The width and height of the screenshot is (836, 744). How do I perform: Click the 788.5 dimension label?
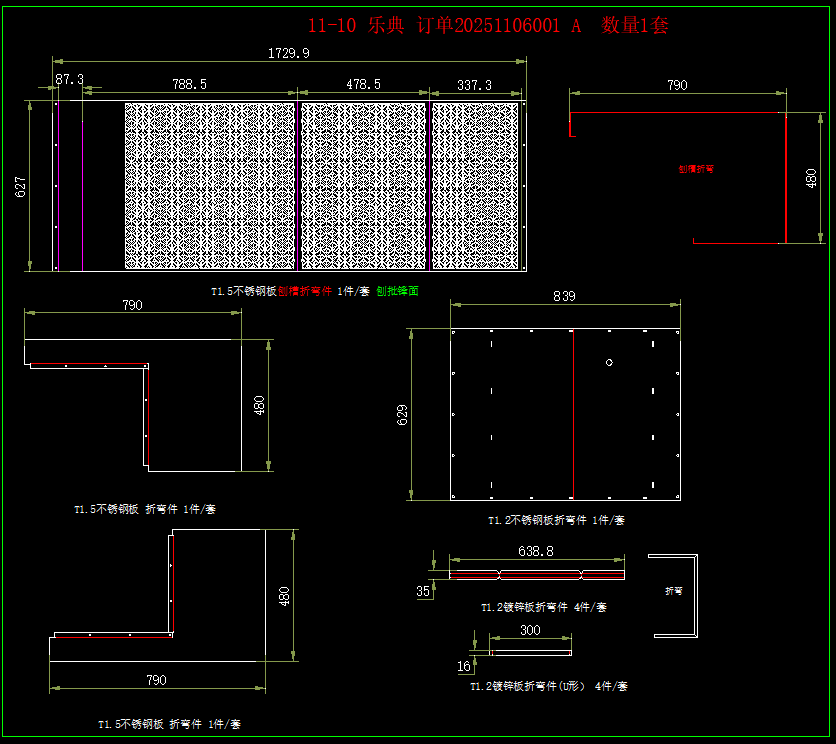[x=189, y=85]
